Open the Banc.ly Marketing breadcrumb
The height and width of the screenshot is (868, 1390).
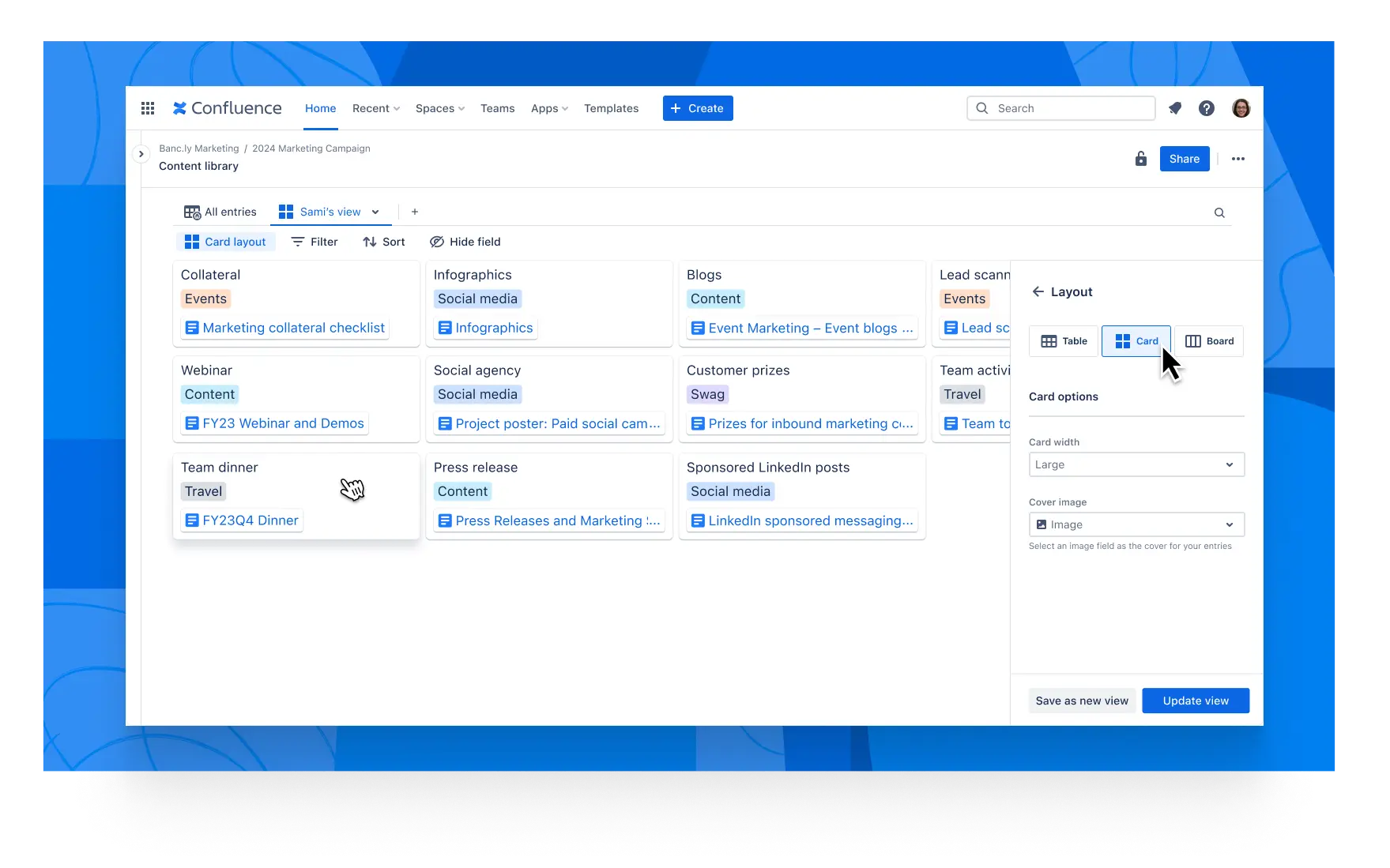point(199,148)
